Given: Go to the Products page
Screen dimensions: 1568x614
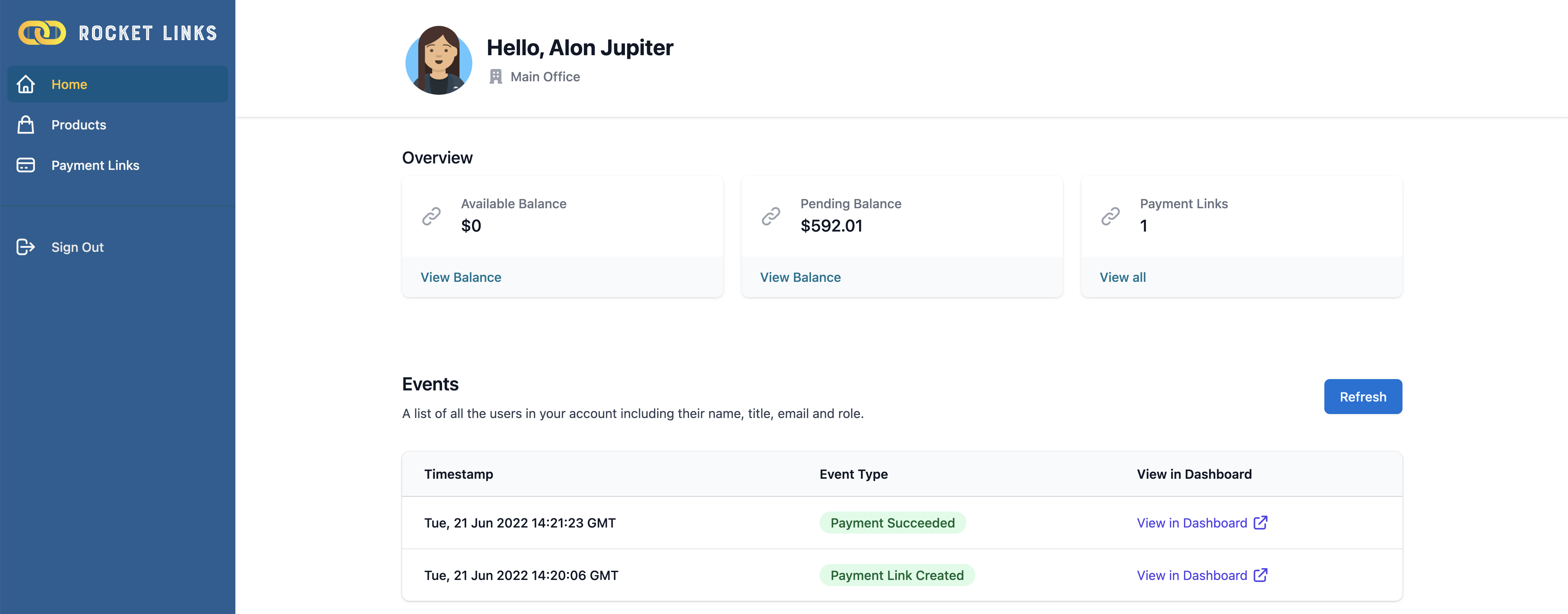Looking at the screenshot, I should pyautogui.click(x=117, y=125).
